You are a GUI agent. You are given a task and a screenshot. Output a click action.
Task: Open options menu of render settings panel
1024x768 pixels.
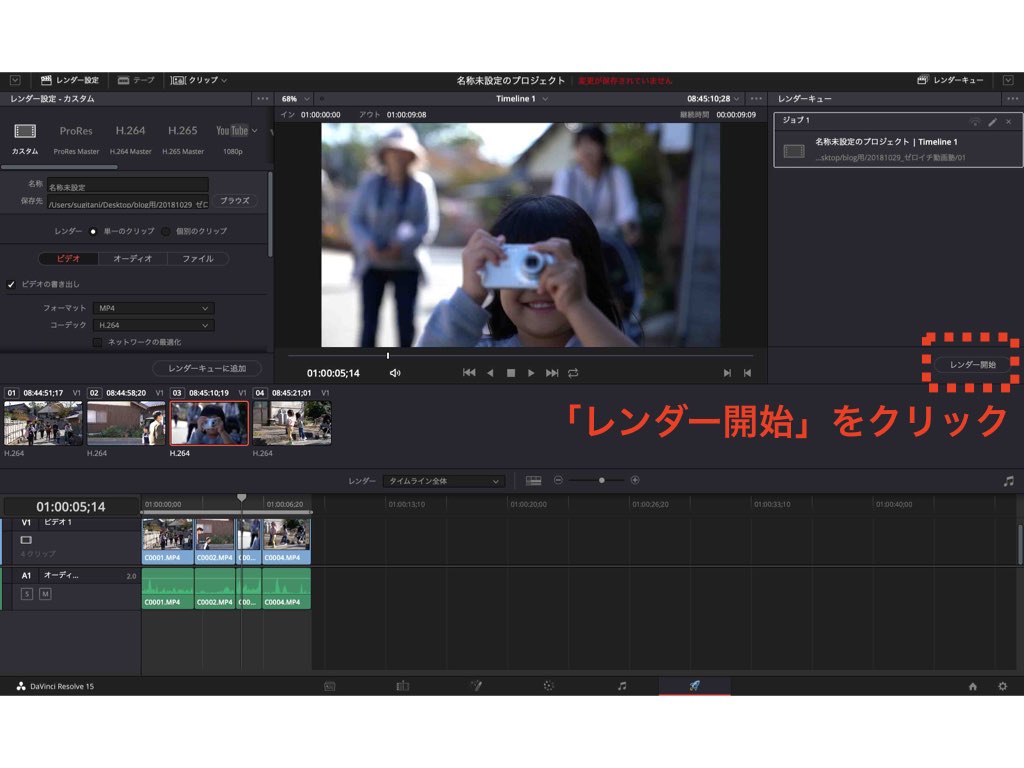coord(263,99)
